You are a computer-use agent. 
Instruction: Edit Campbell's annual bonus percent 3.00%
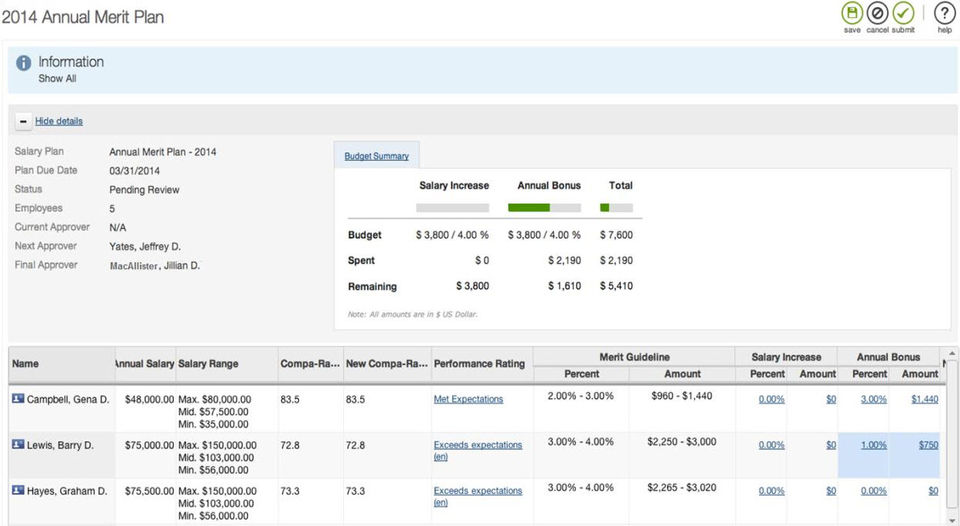pyautogui.click(x=874, y=399)
